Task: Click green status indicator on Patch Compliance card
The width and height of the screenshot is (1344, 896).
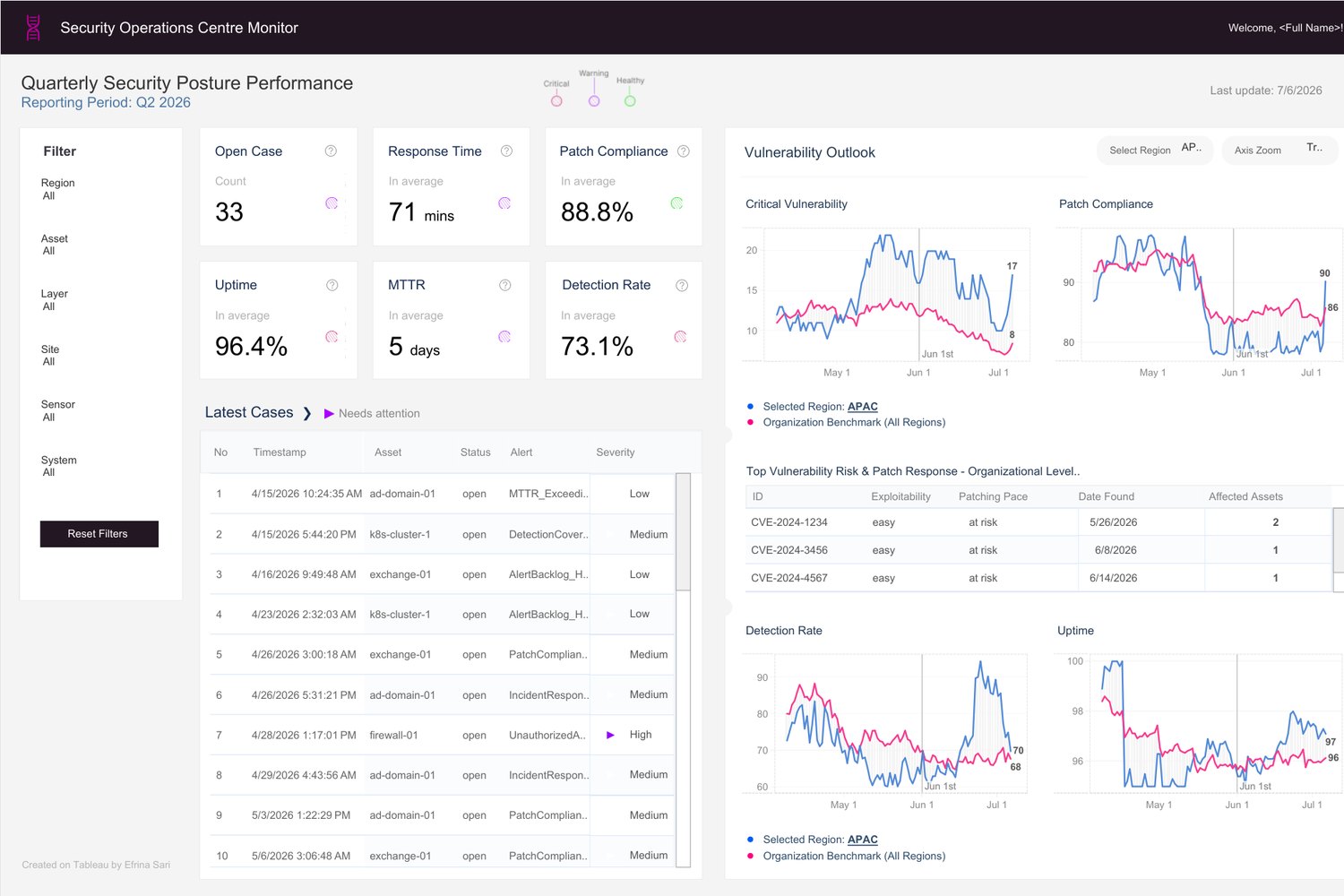Action: click(676, 203)
